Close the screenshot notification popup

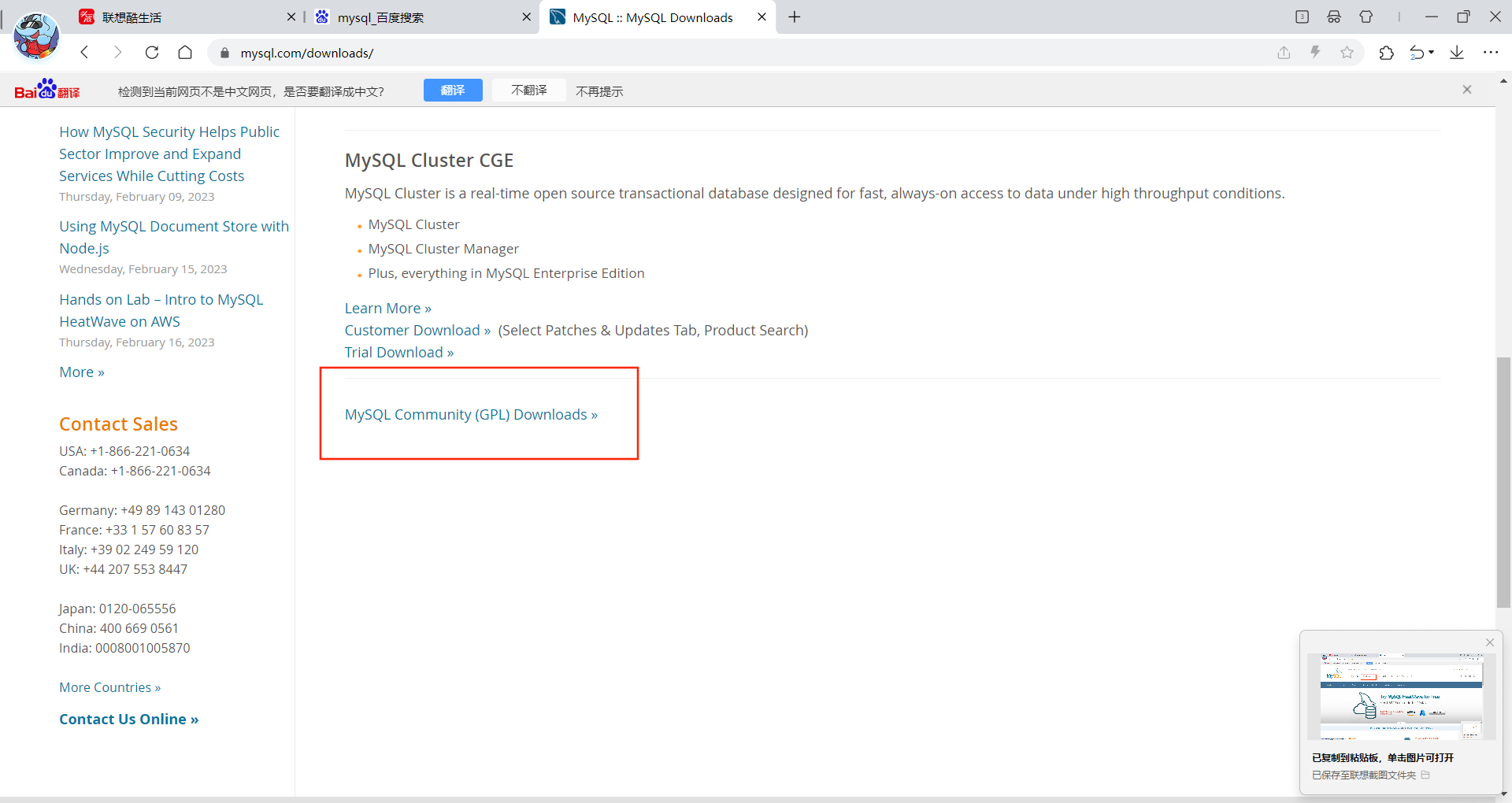tap(1490, 642)
